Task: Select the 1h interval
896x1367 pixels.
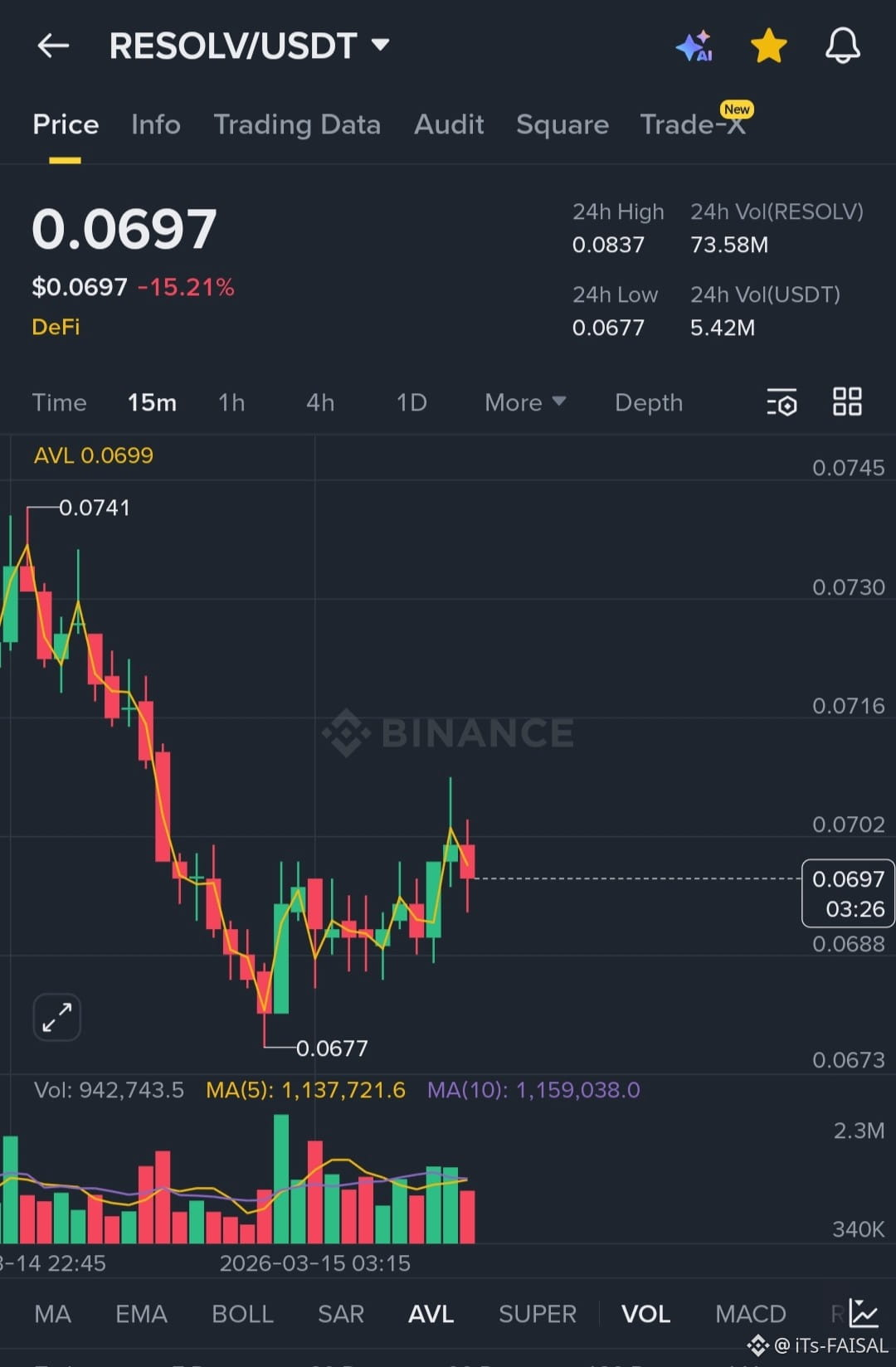Action: click(231, 402)
